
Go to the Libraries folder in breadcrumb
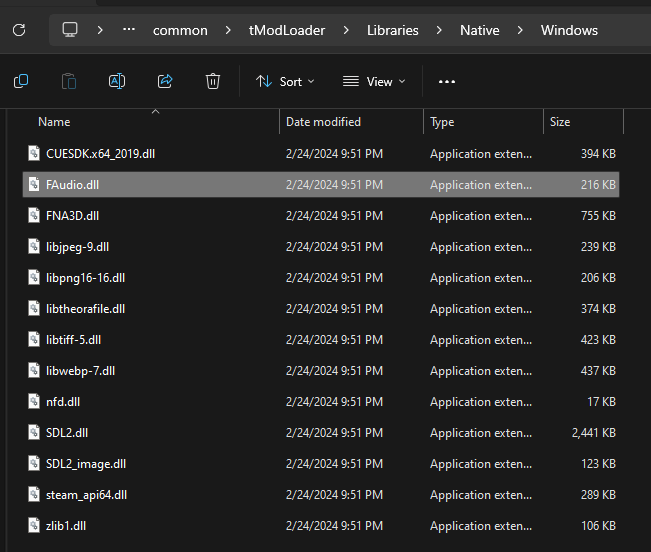[392, 30]
